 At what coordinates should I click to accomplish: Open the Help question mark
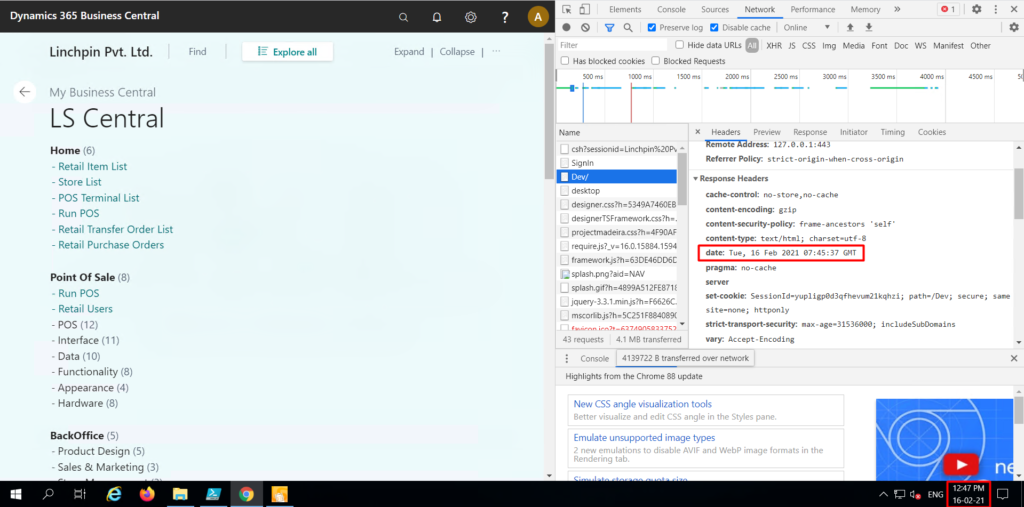(x=505, y=17)
